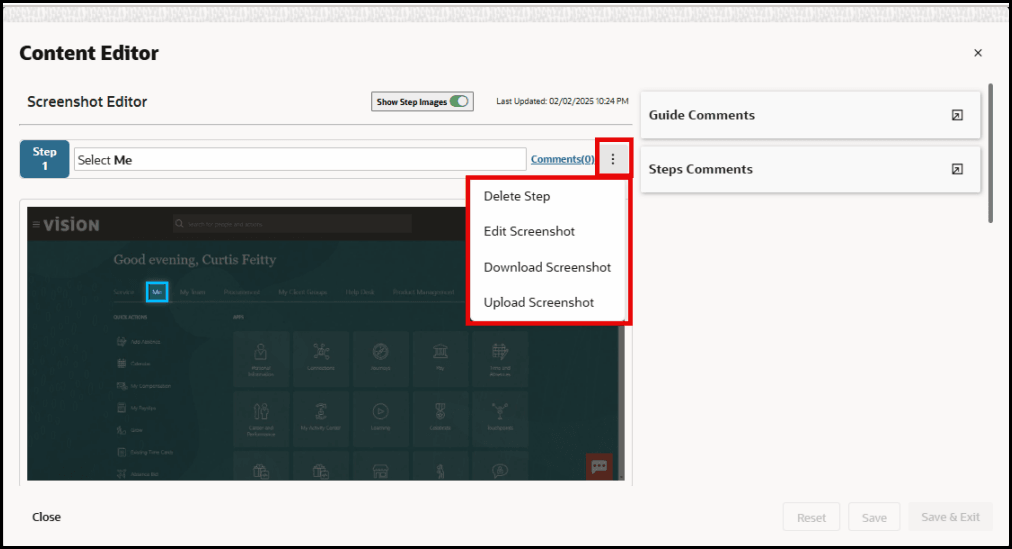Open the Comments(0) link
Viewport: 1012px width, 549px height.
pyautogui.click(x=562, y=159)
